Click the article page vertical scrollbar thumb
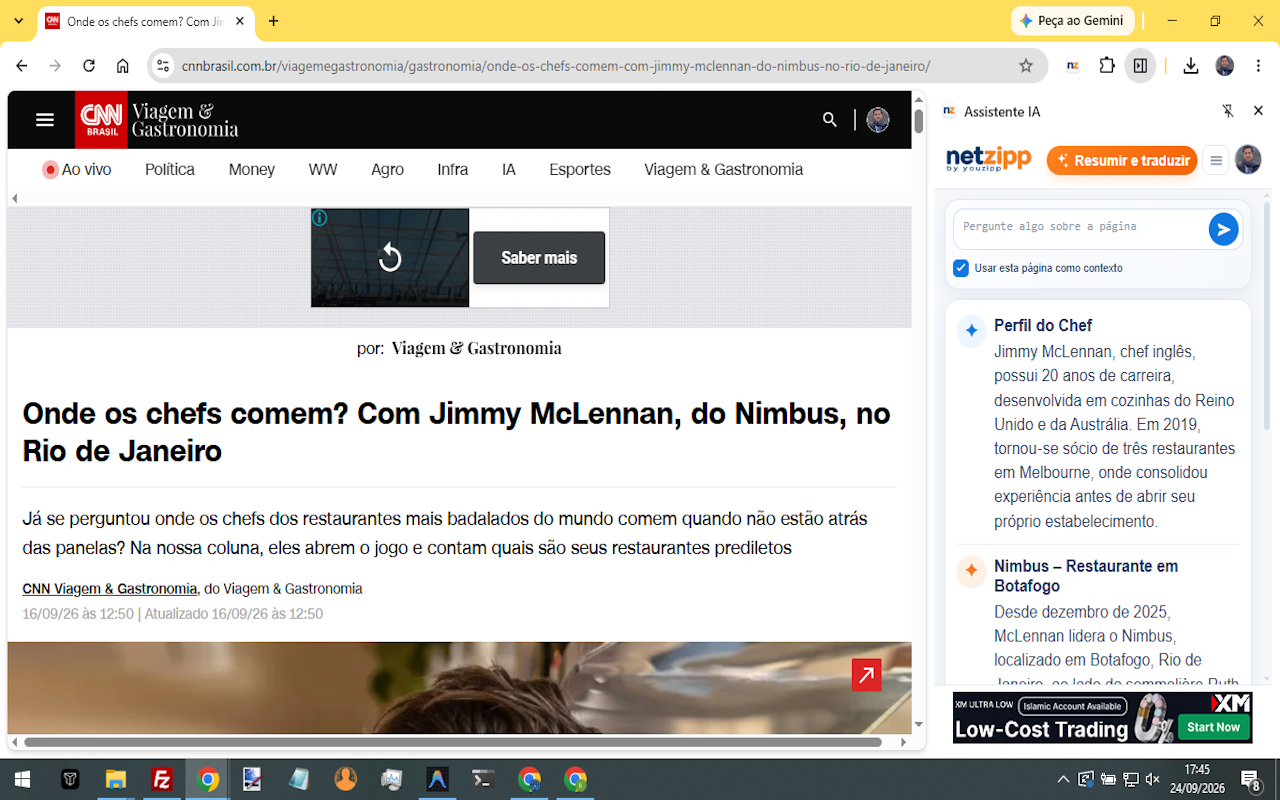The image size is (1280, 800). point(919,121)
